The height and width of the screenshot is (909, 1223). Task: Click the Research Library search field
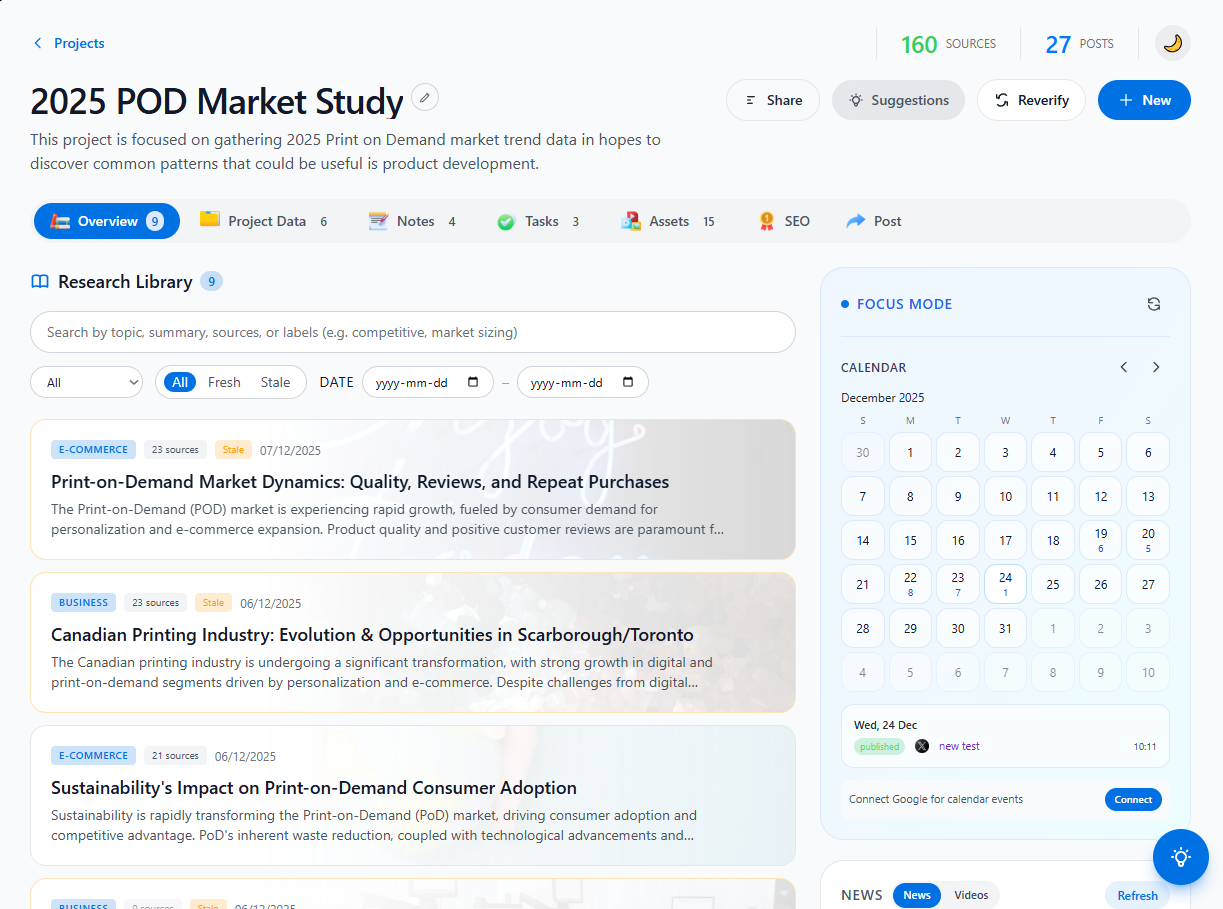(413, 332)
